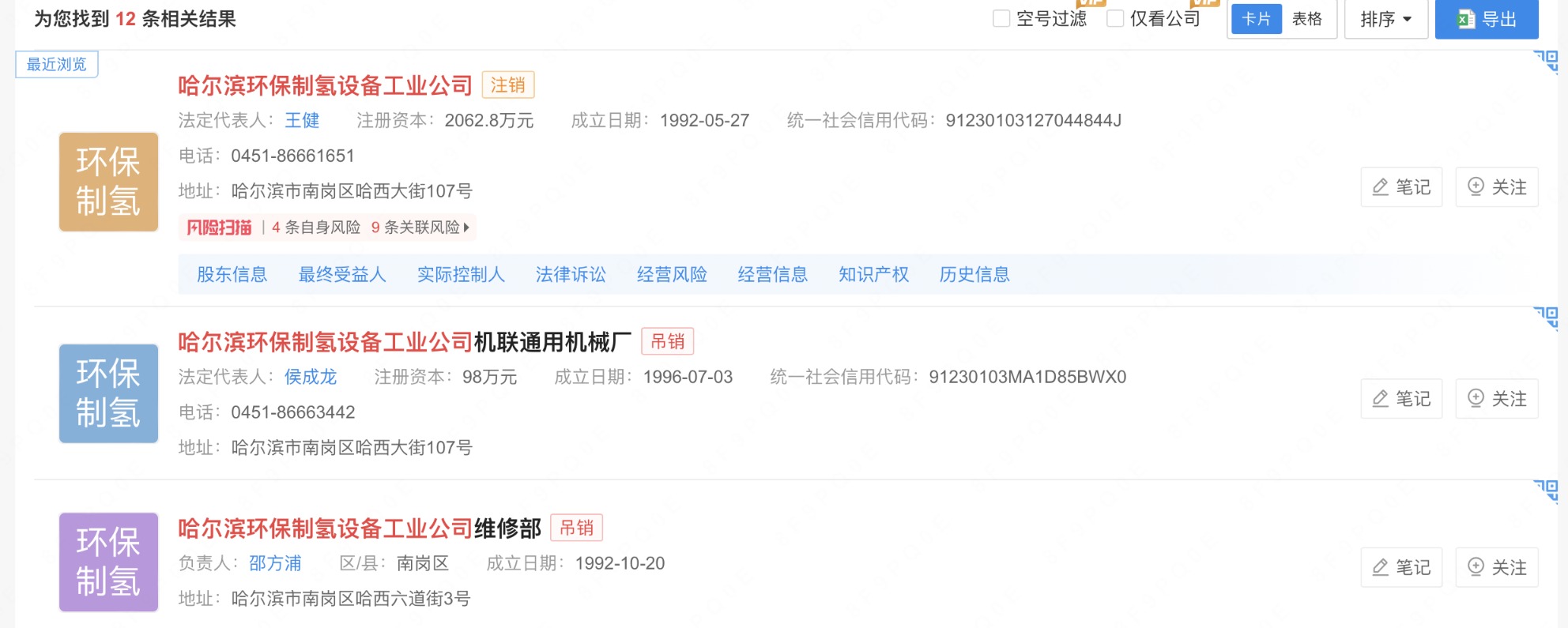
Task: Open the 实际控制人 tab
Action: click(x=461, y=274)
